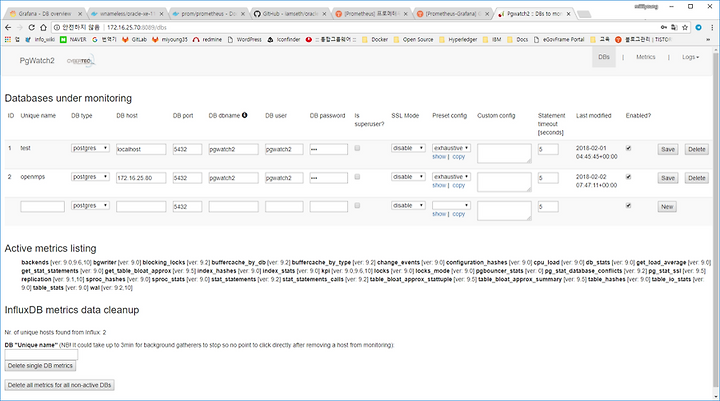This screenshot has height=401, width=720.
Task: Open the Metrics navigation item
Action: [646, 57]
